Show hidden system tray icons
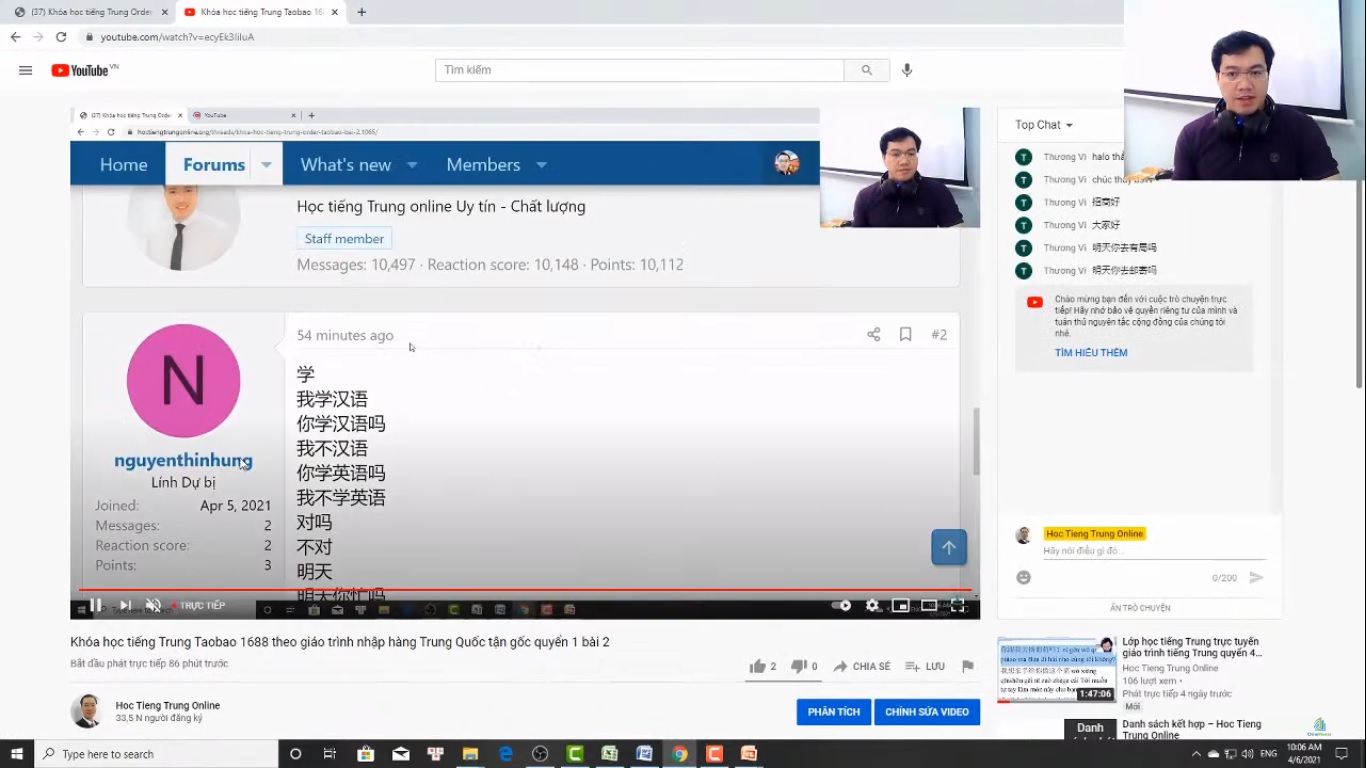1367x768 pixels. click(1196, 754)
